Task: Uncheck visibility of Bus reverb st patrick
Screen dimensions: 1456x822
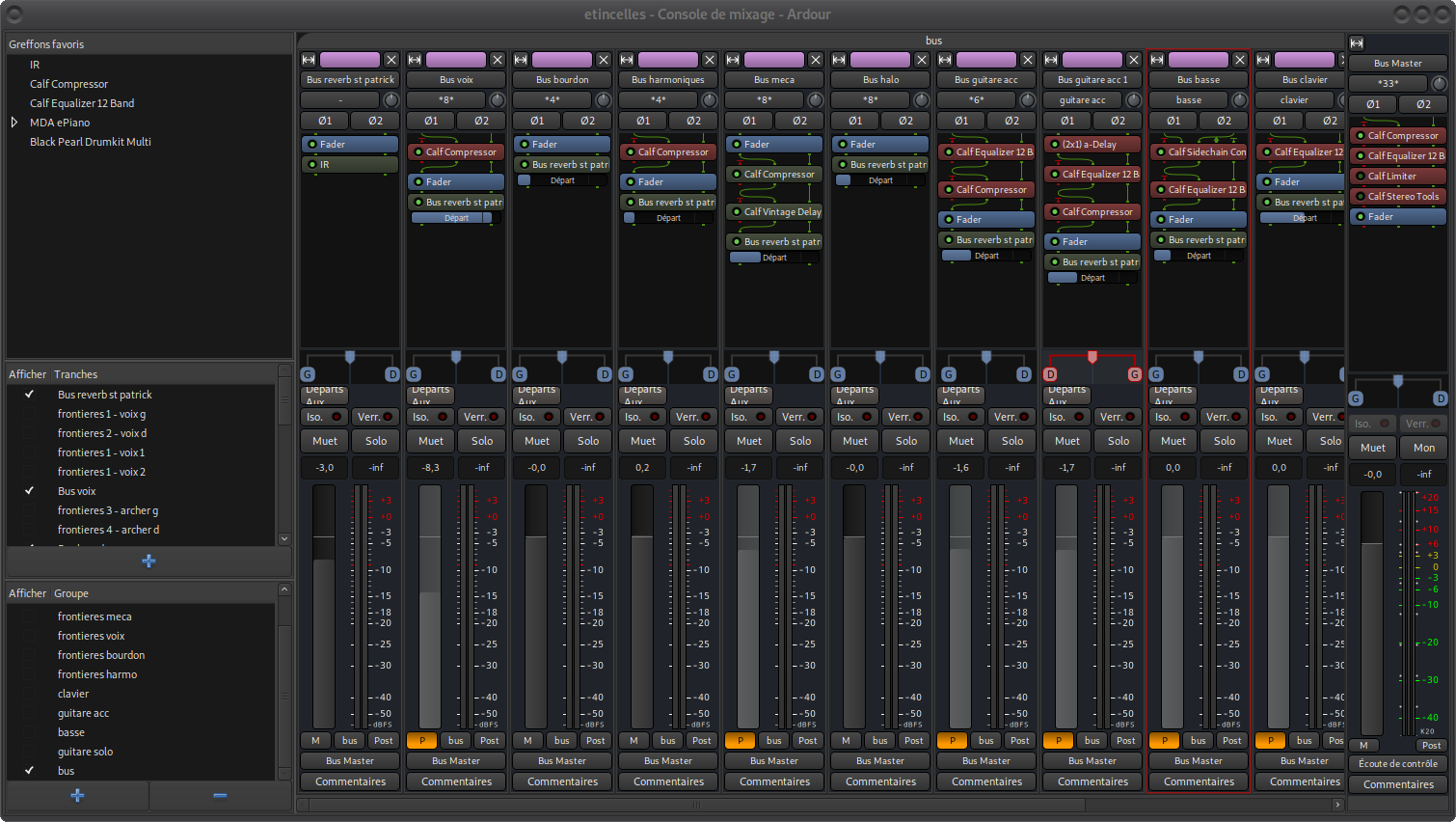Action: coord(30,395)
